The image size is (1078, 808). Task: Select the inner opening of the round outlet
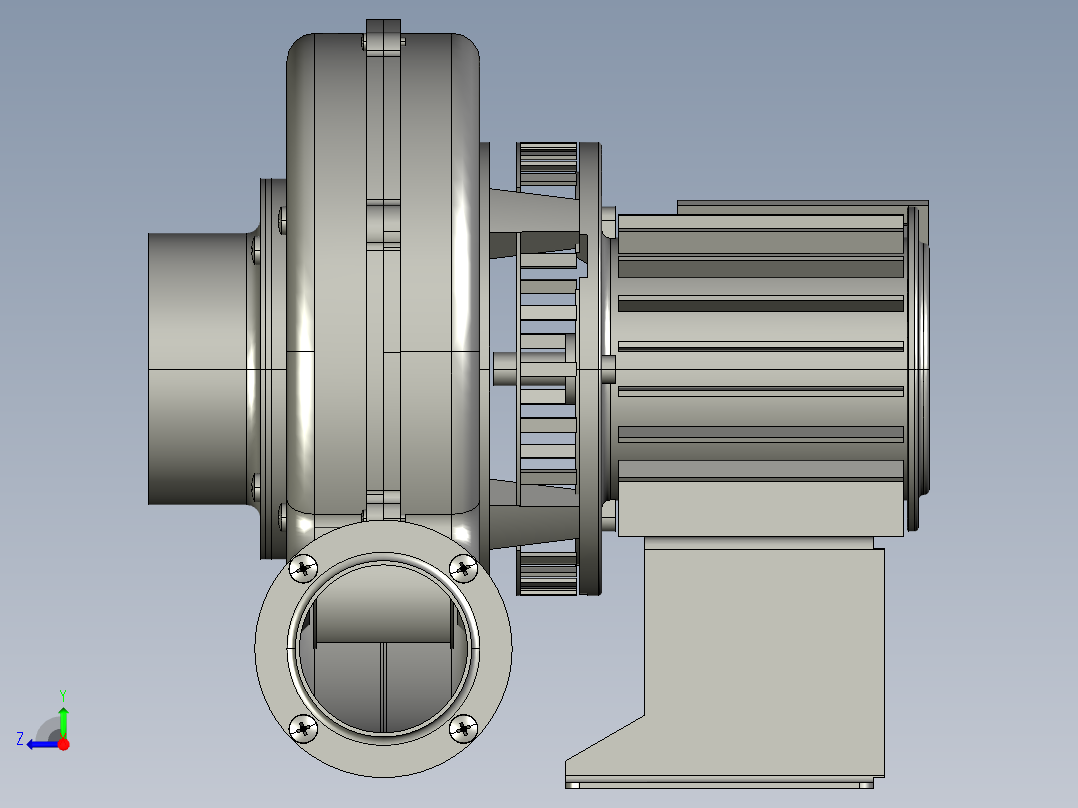click(x=383, y=648)
